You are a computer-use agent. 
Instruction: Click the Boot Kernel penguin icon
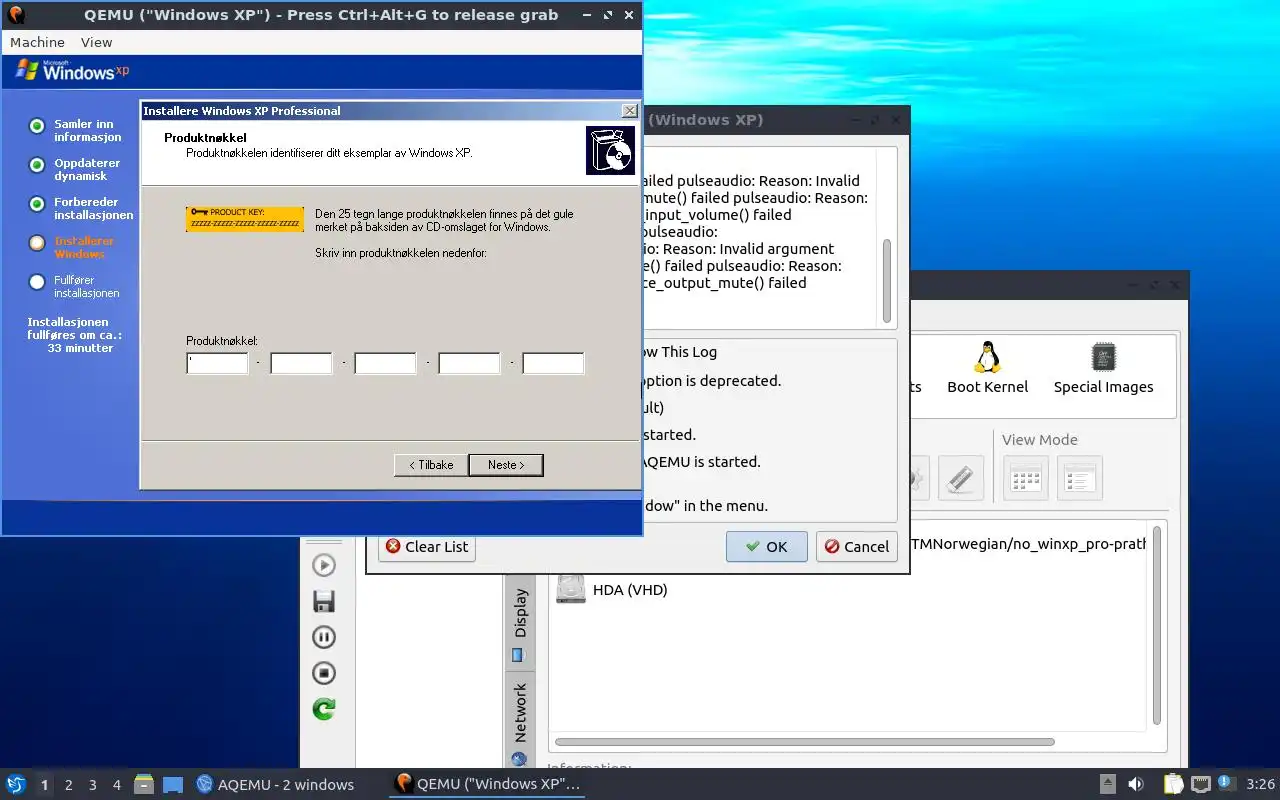point(988,358)
